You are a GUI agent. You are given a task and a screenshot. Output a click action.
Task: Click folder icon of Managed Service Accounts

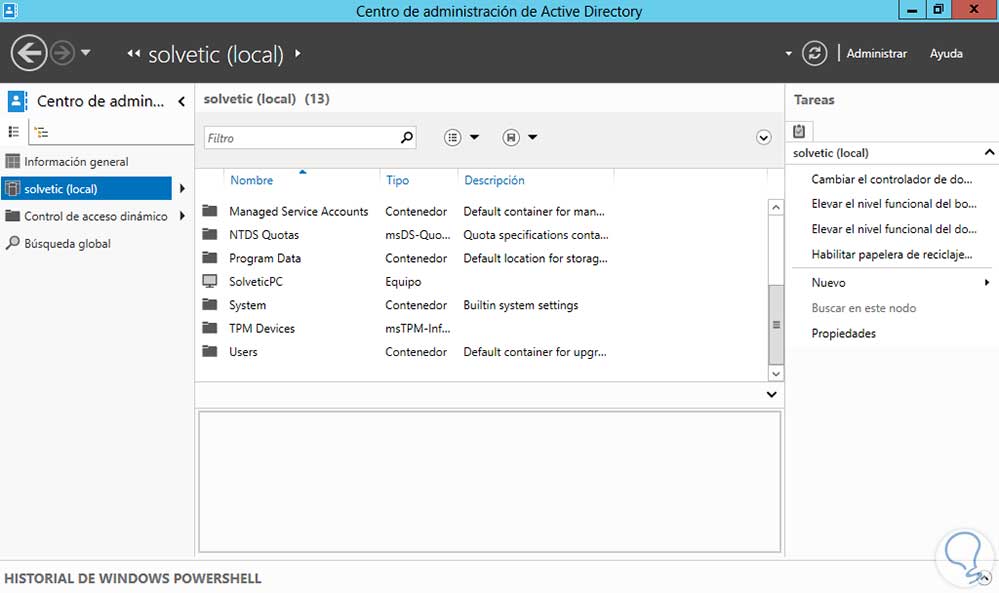(210, 210)
